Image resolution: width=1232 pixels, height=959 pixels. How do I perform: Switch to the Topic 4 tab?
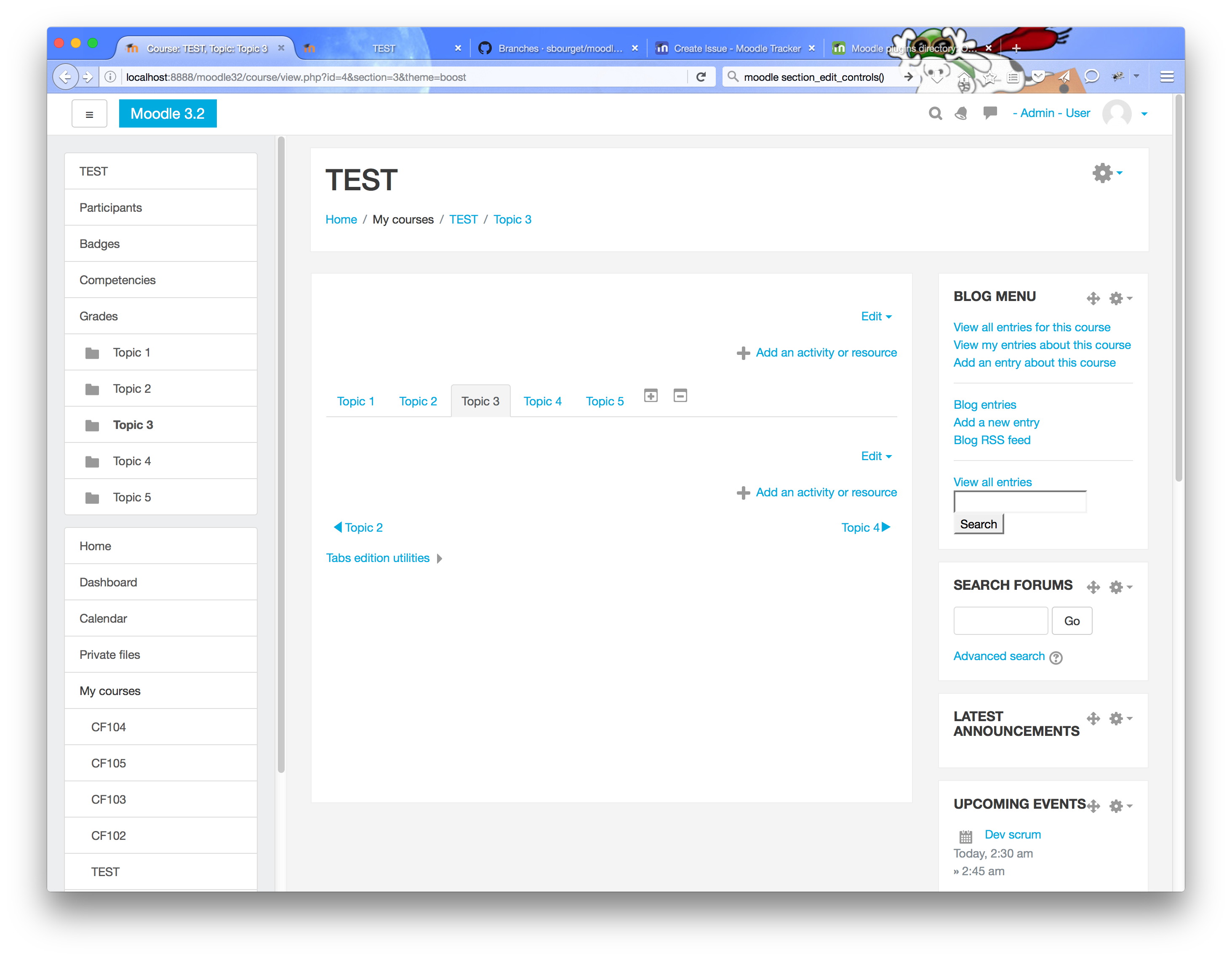(543, 401)
